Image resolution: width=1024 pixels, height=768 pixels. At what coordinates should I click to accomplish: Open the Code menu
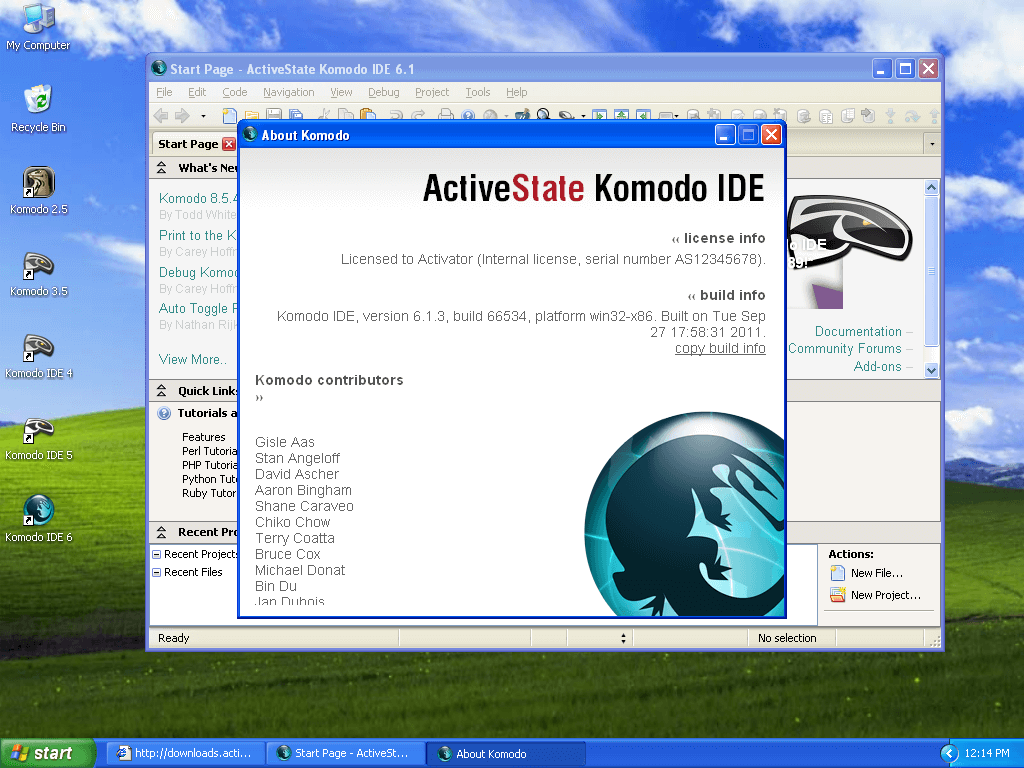coord(234,92)
